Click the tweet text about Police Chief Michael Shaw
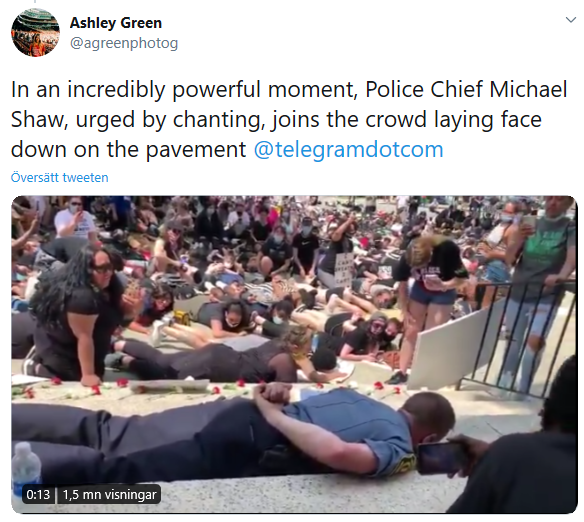Image resolution: width=584 pixels, height=522 pixels. [x=289, y=119]
